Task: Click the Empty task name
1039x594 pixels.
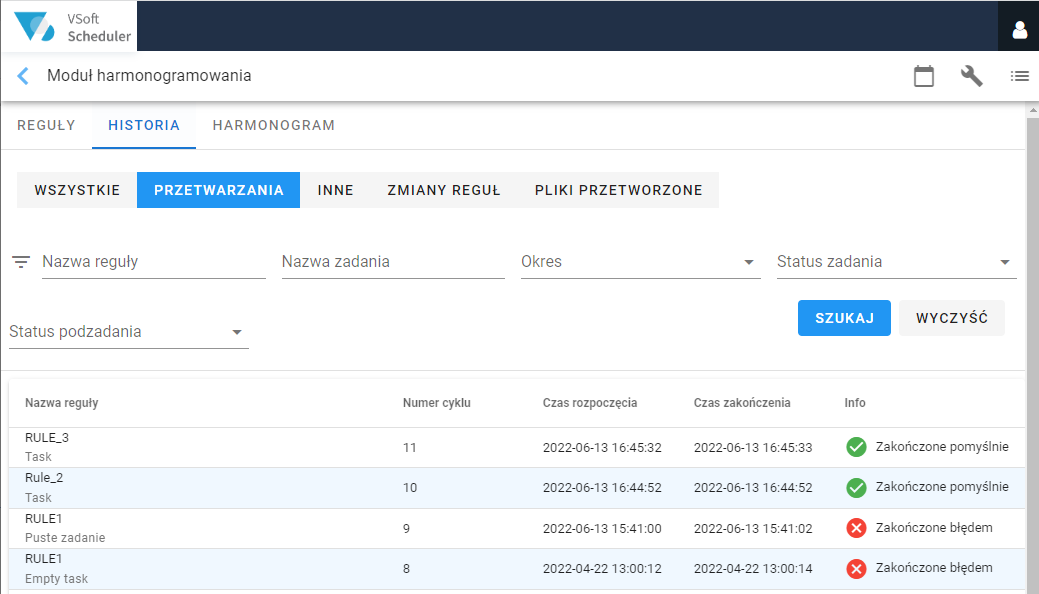Action: [56, 579]
